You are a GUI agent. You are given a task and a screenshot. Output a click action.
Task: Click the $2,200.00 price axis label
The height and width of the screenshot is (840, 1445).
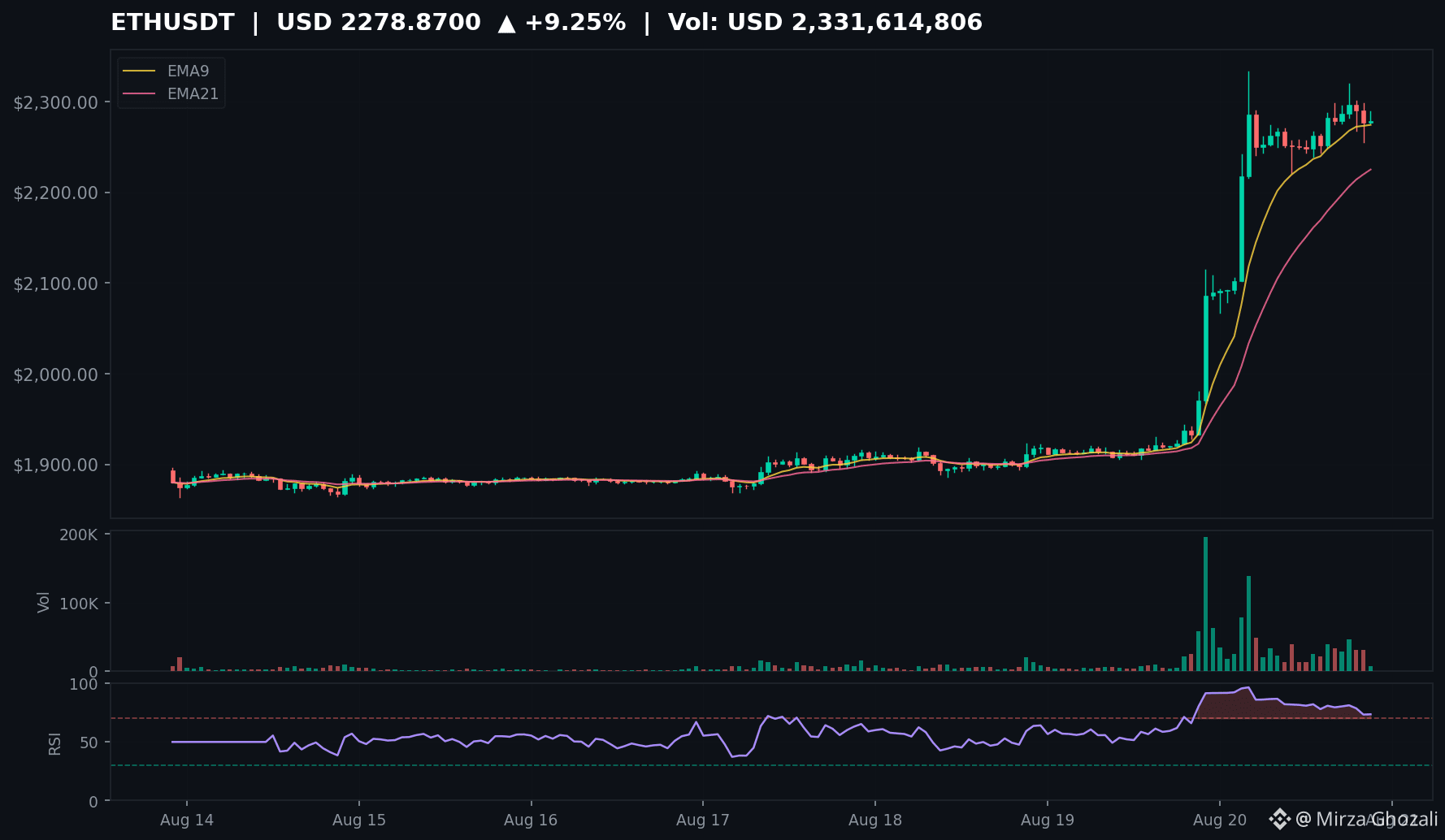[x=56, y=193]
